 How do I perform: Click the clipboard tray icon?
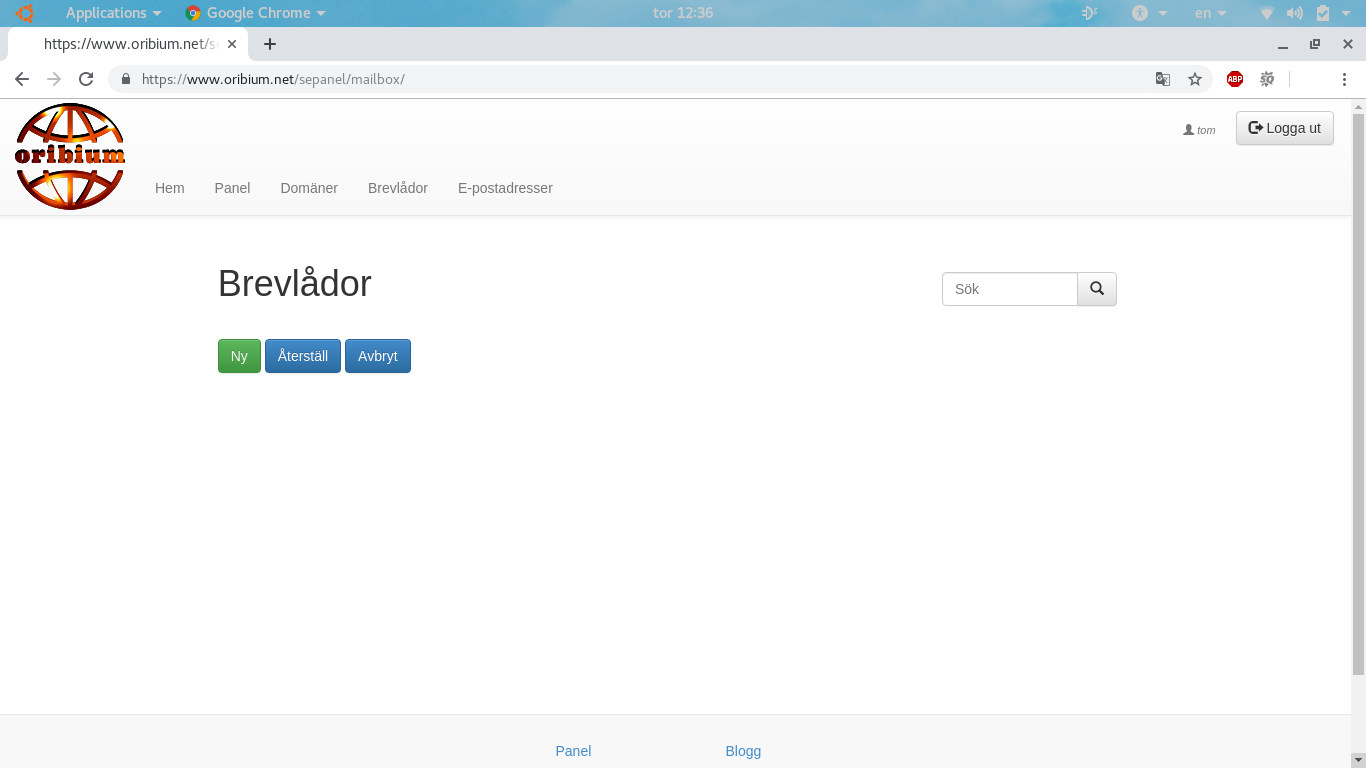(1323, 13)
